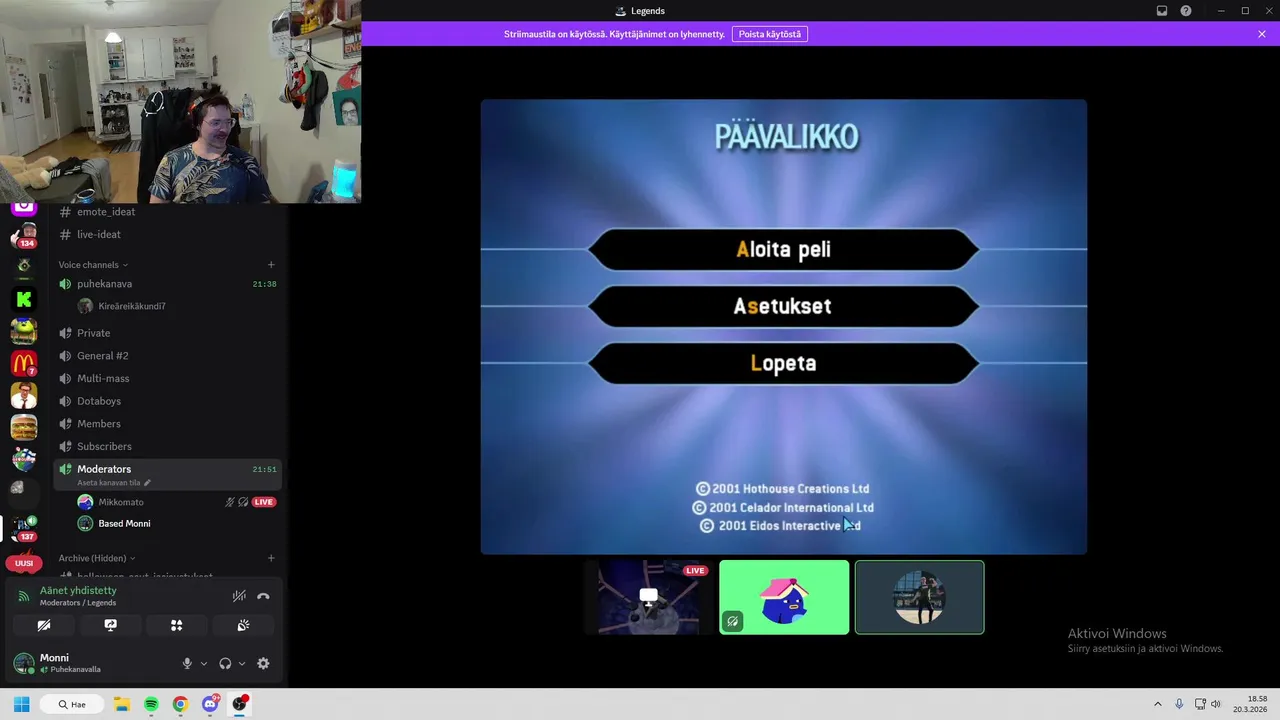
Task: Select 'Asetukset' in the game menu
Action: click(x=783, y=306)
